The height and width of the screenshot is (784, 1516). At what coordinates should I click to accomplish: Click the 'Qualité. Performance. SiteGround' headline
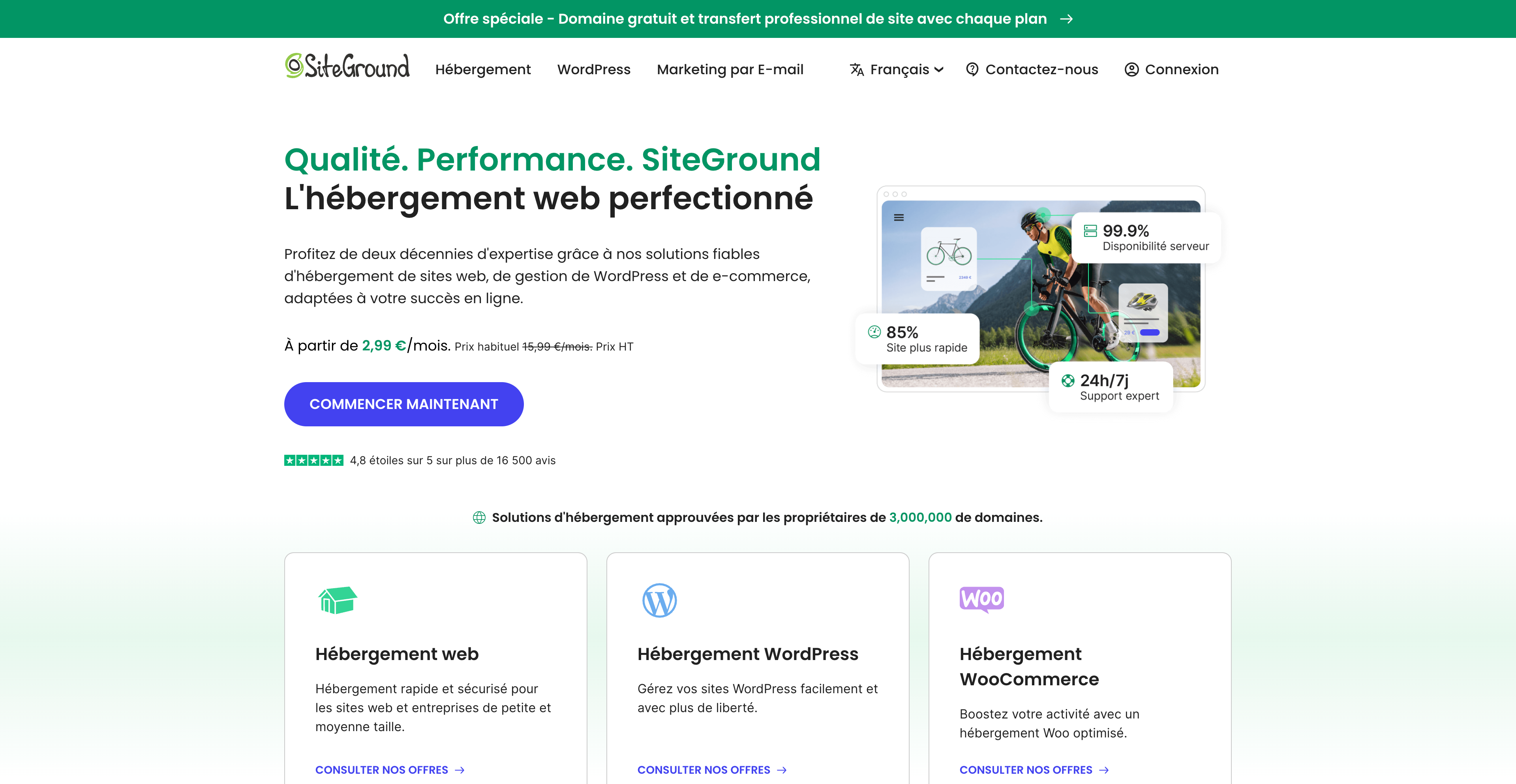pyautogui.click(x=552, y=159)
